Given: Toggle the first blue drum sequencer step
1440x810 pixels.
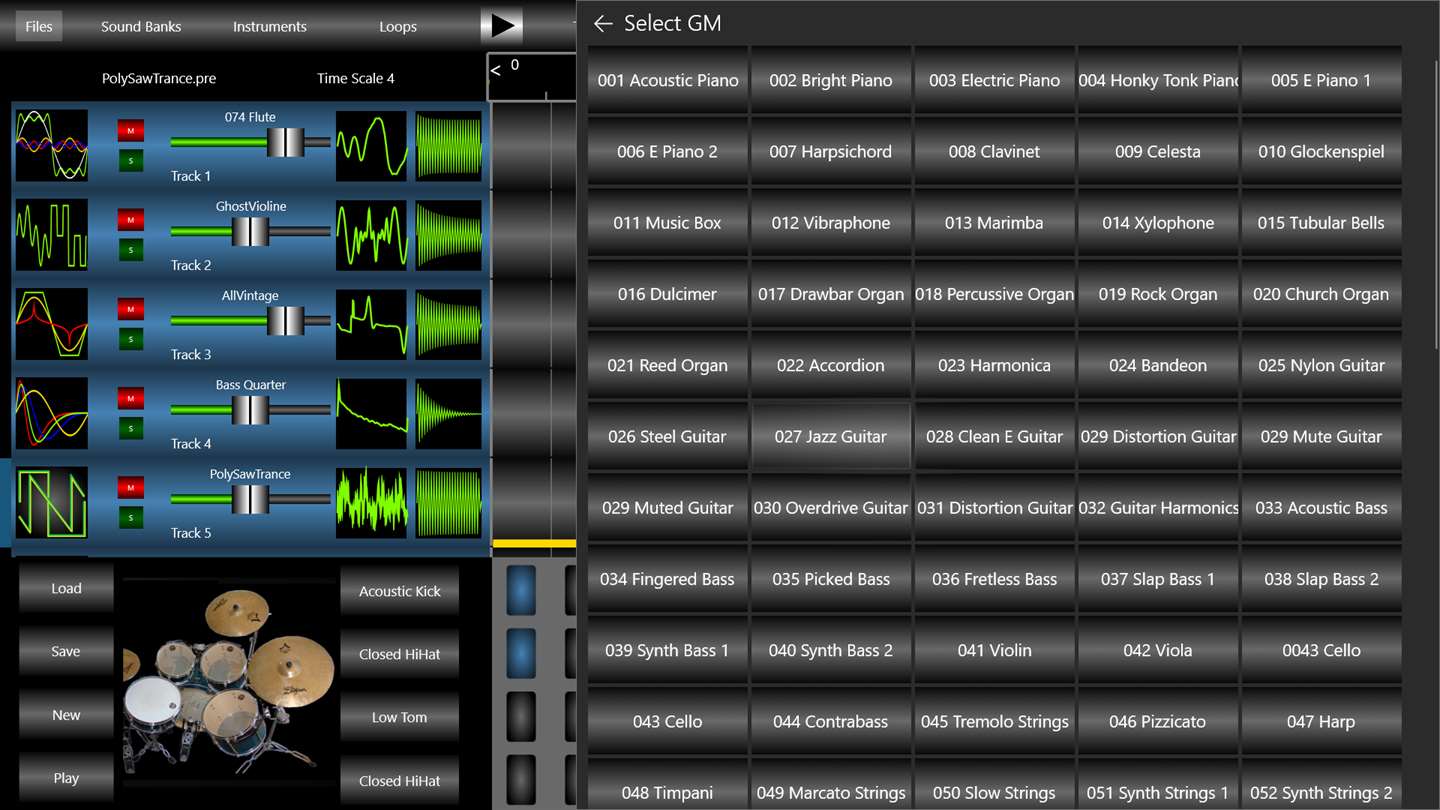Looking at the screenshot, I should pos(521,590).
